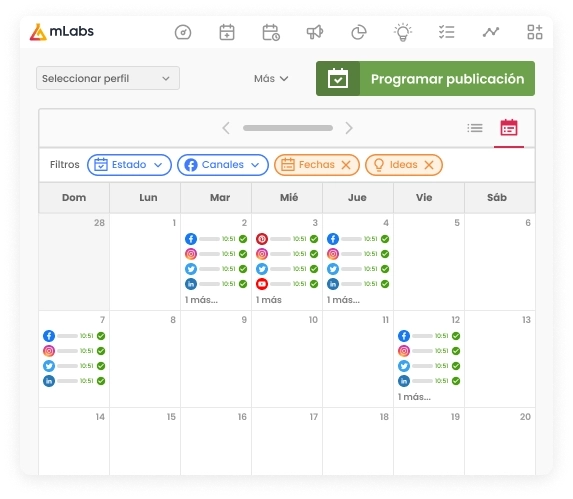The width and height of the screenshot is (573, 499).
Task: Click Programar publicación button
Action: tap(425, 79)
